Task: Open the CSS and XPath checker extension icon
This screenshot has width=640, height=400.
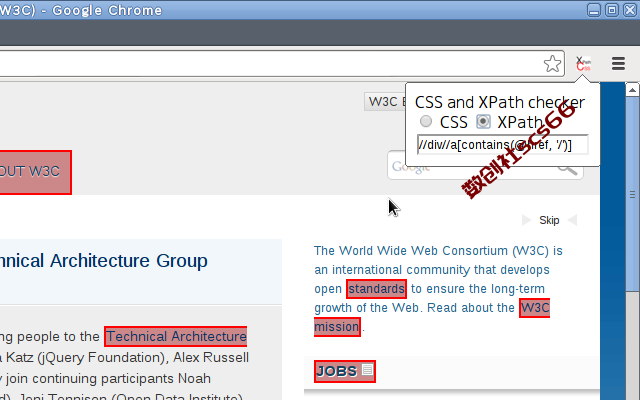Action: click(x=584, y=64)
